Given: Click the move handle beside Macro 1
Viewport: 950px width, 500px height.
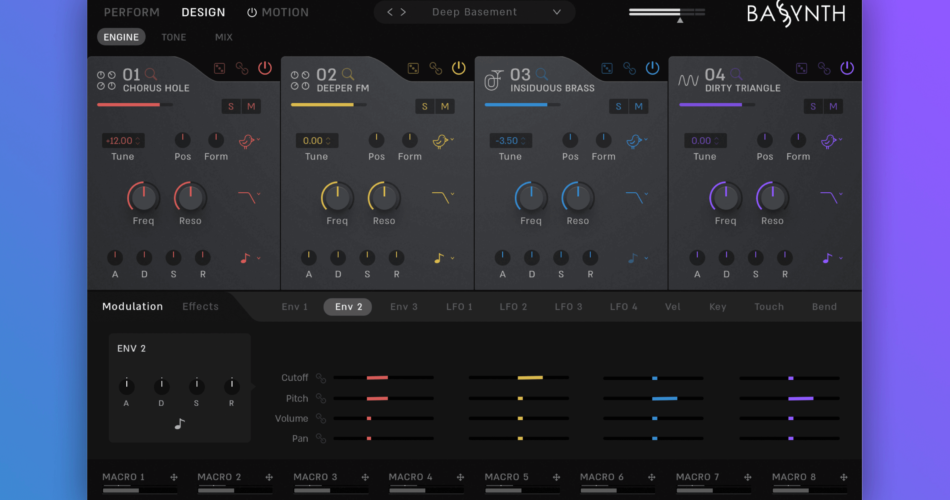Looking at the screenshot, I should 173,477.
